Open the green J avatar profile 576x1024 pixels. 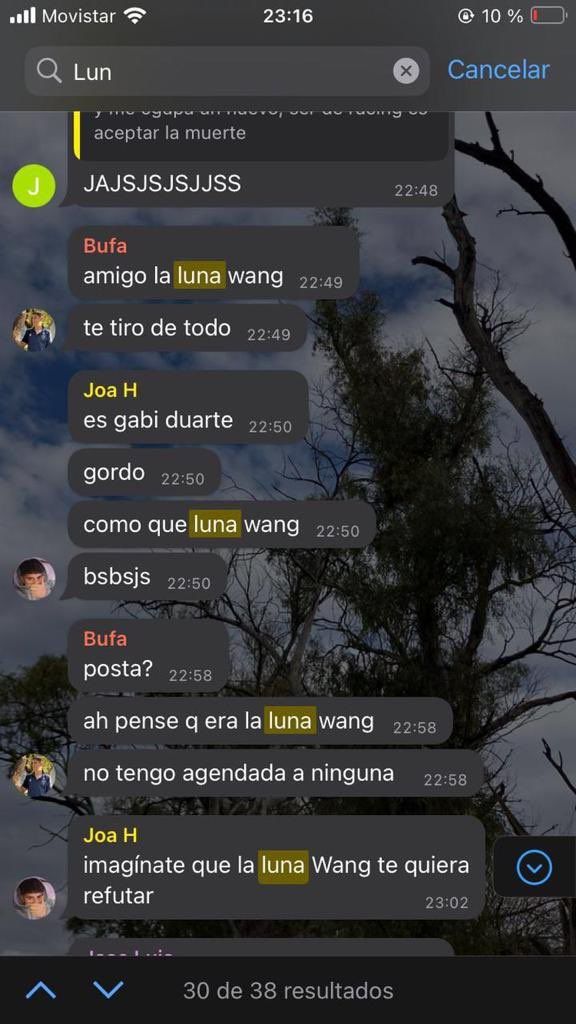pos(34,186)
